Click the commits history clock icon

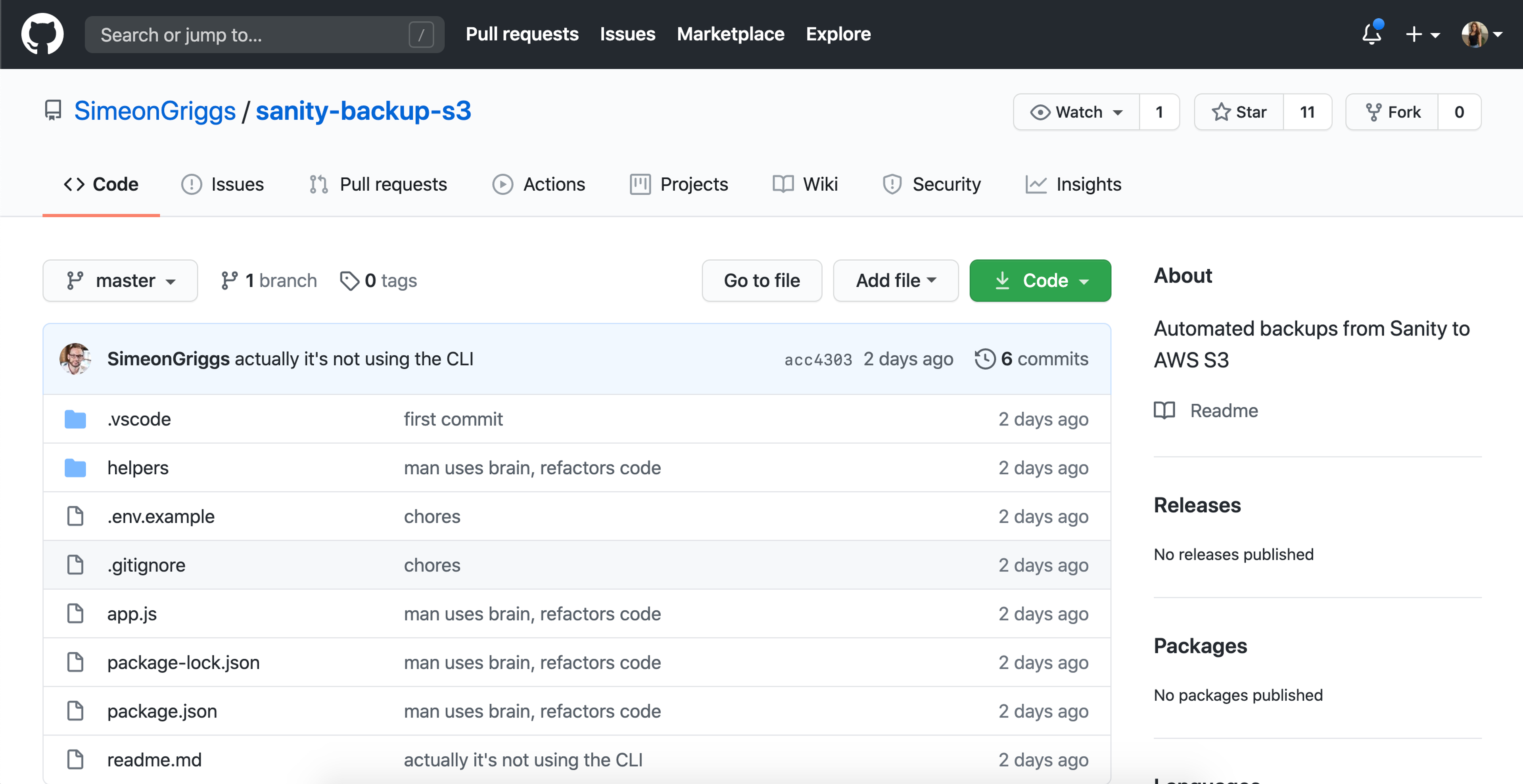point(984,359)
